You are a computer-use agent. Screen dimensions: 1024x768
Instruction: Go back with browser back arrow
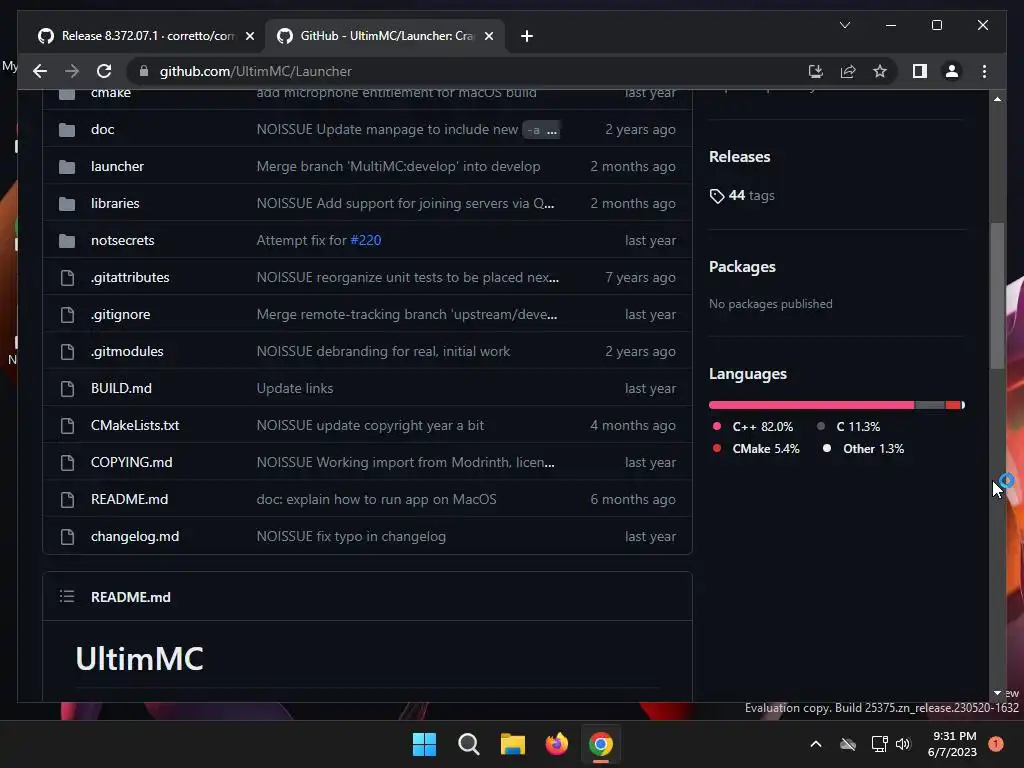(40, 71)
